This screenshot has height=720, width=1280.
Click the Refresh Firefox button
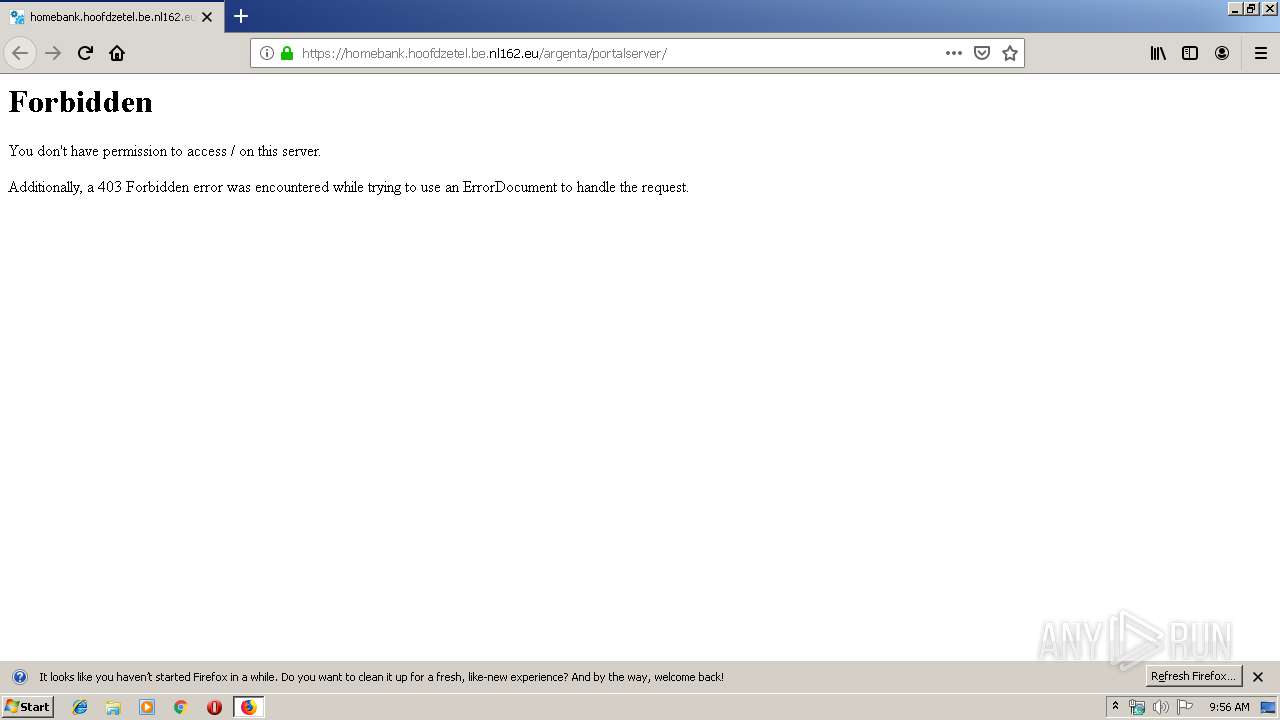(x=1193, y=676)
